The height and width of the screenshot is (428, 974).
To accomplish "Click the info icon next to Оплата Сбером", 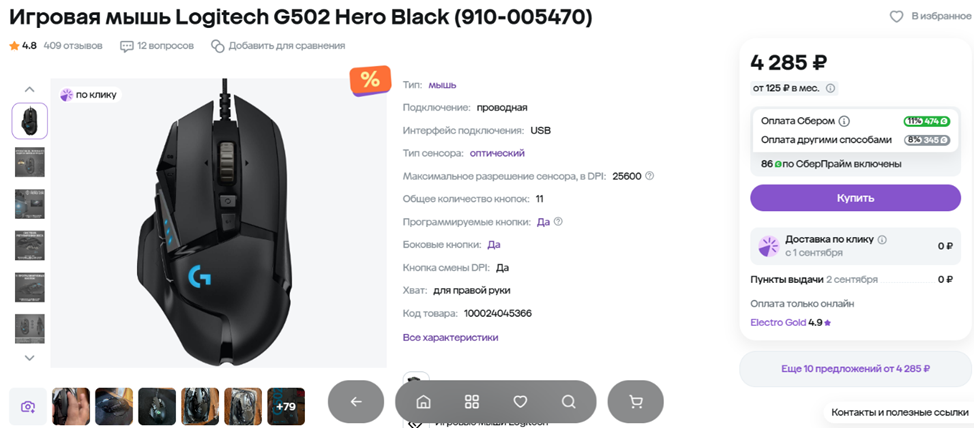I will (x=844, y=121).
